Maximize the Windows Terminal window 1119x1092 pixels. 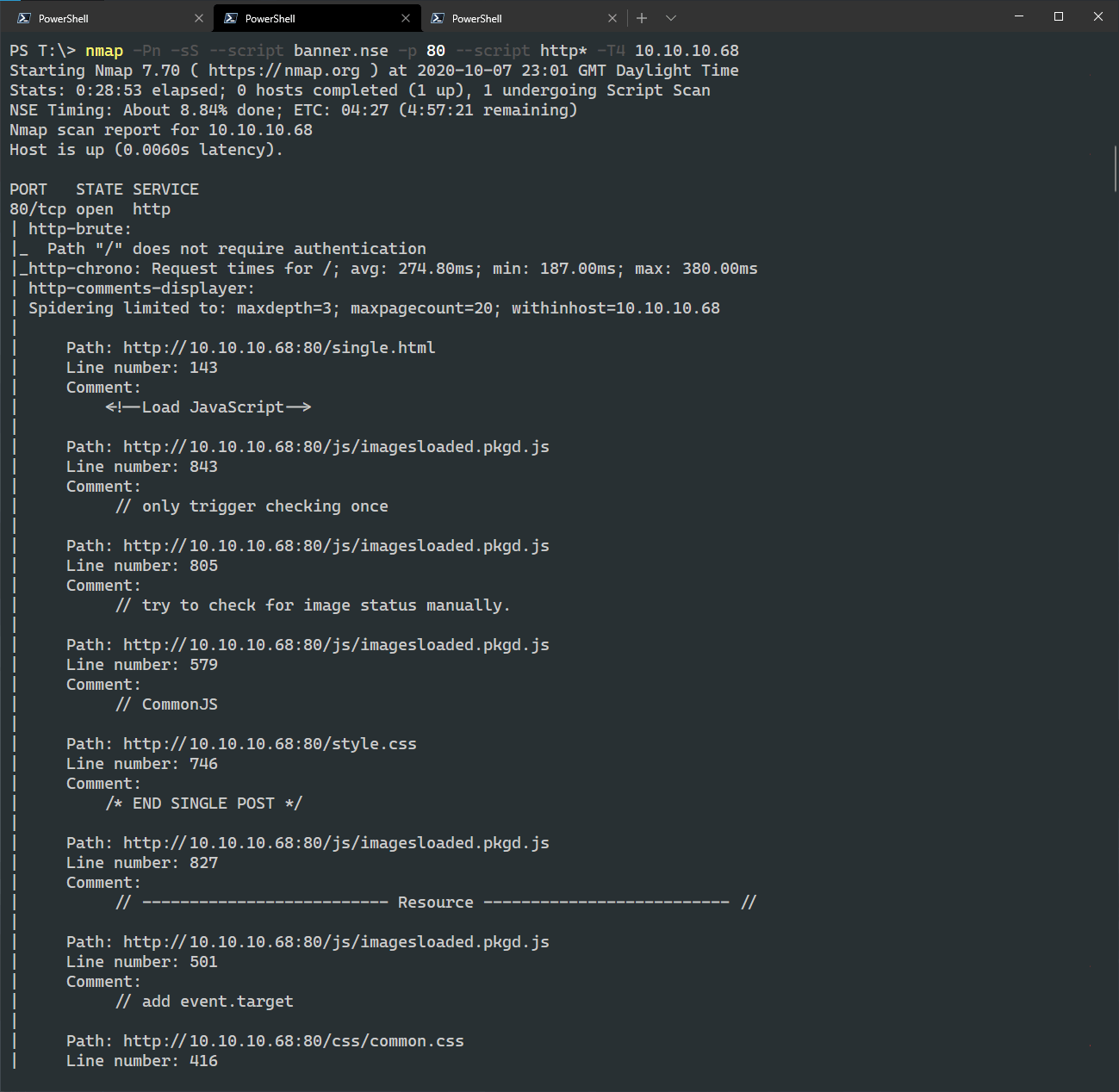click(1059, 16)
